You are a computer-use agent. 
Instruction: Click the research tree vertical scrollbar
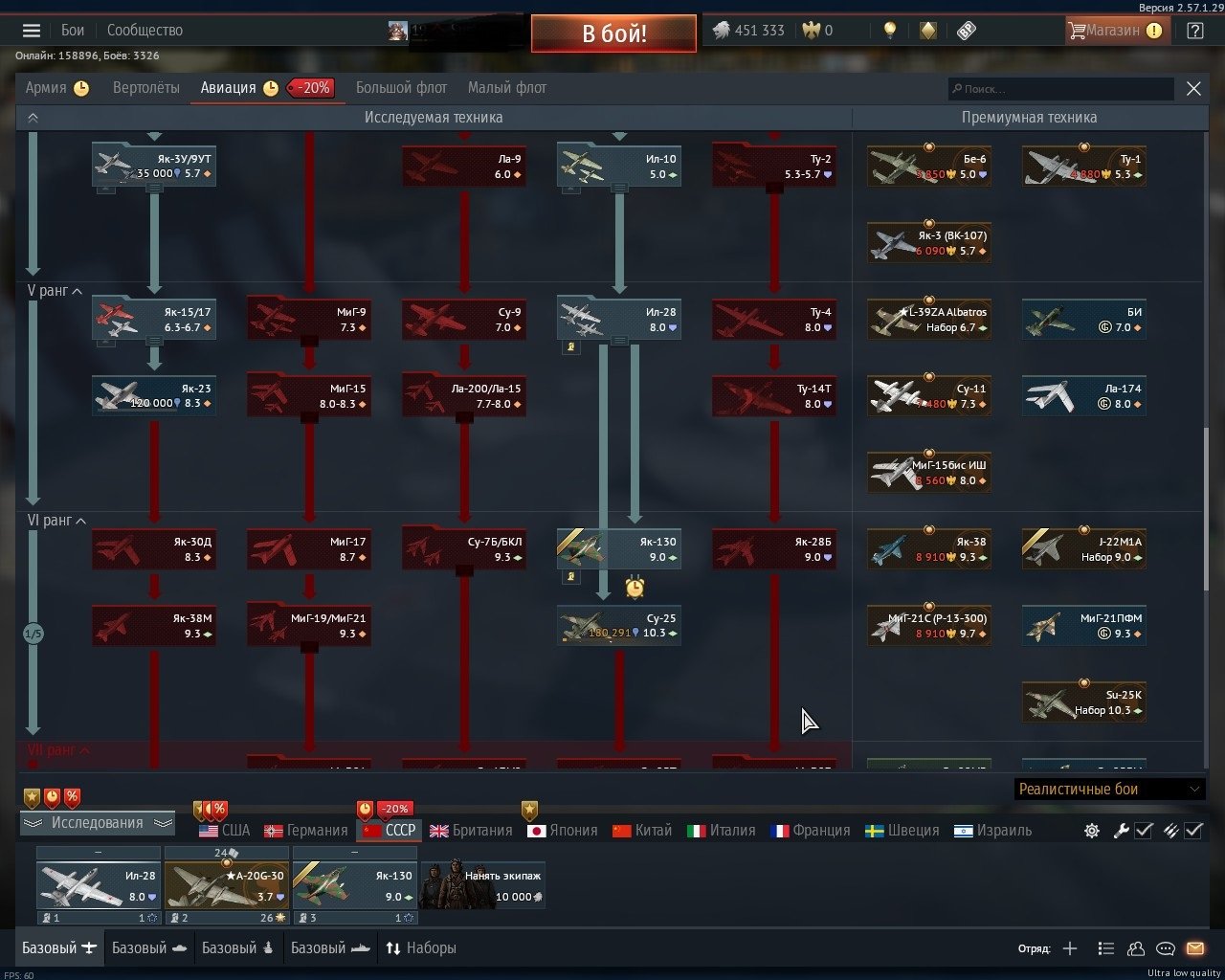1207,507
